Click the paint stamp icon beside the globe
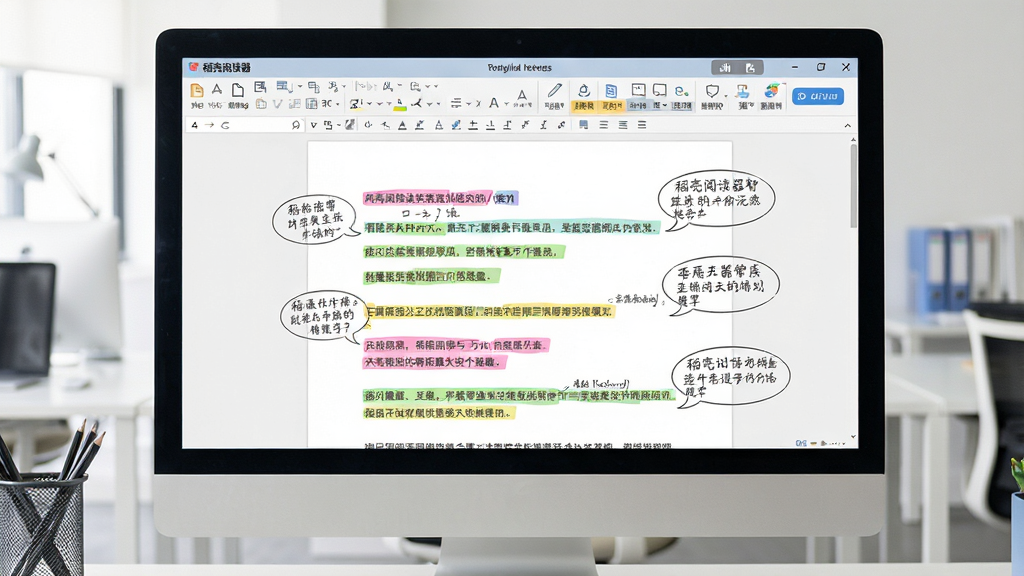 tap(743, 90)
